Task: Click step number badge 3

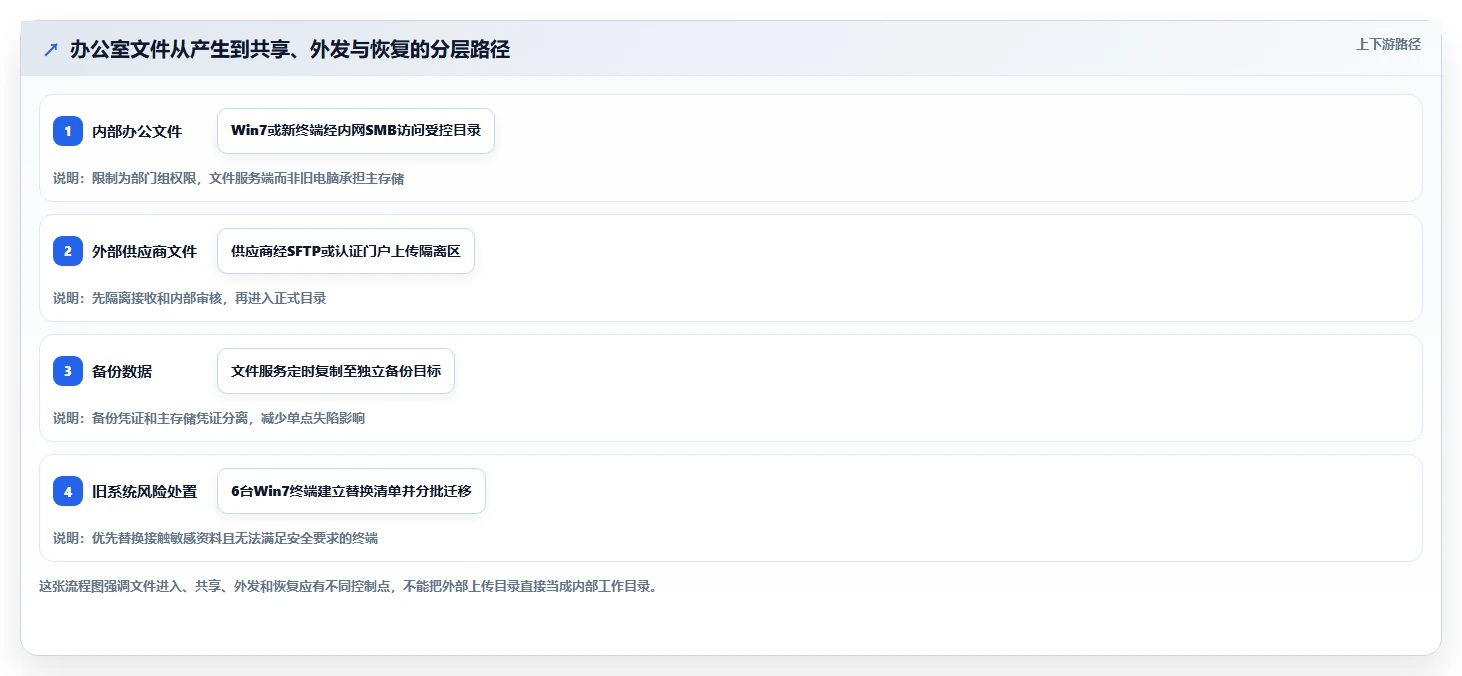Action: pyautogui.click(x=68, y=371)
